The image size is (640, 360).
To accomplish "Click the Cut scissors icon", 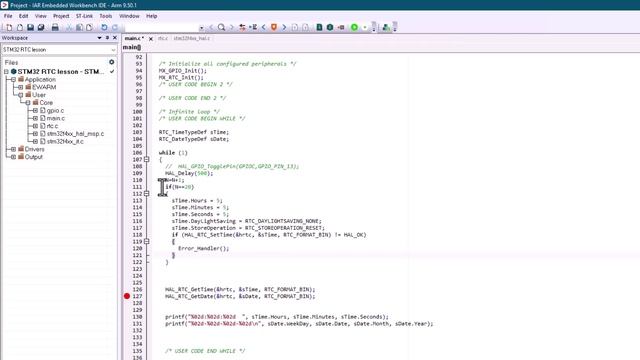I will point(69,27).
